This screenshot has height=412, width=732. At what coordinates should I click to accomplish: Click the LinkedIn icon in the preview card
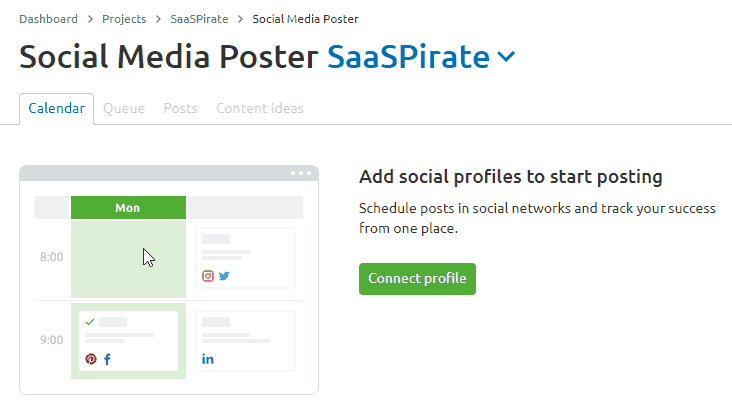coord(208,359)
